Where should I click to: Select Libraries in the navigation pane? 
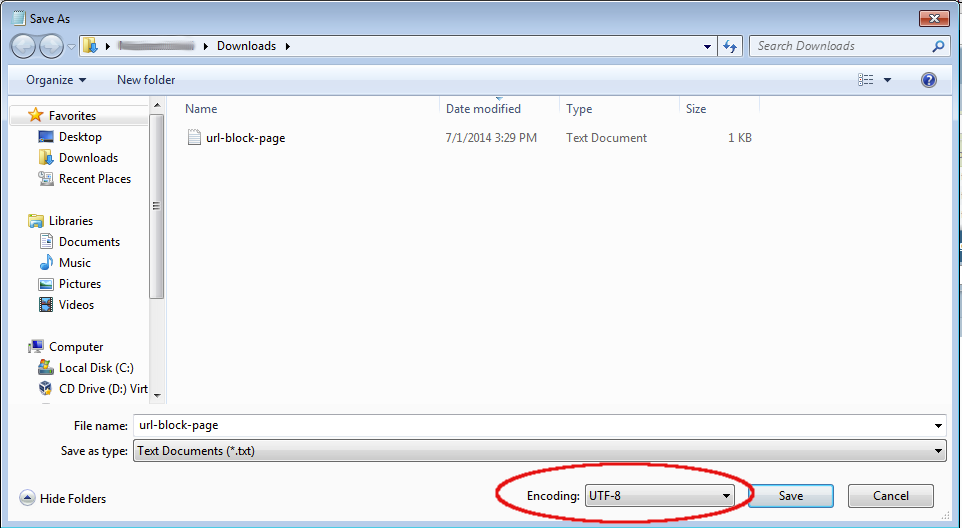[71, 221]
